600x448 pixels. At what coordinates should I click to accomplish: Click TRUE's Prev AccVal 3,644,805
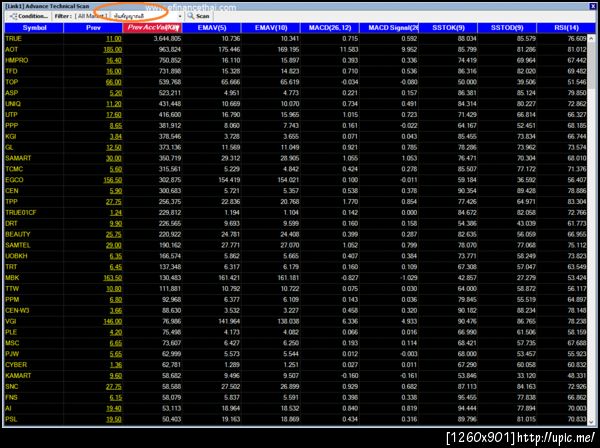click(167, 39)
